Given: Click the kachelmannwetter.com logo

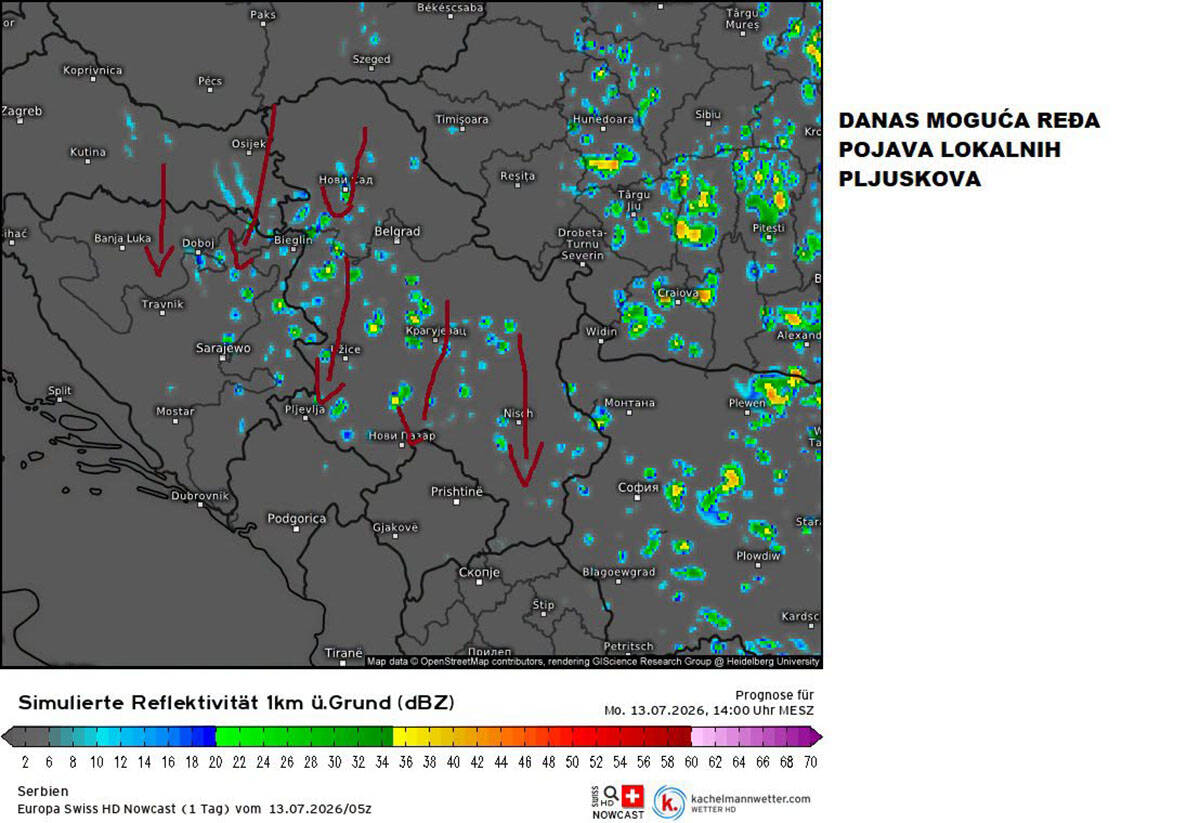Looking at the screenshot, I should [732, 802].
